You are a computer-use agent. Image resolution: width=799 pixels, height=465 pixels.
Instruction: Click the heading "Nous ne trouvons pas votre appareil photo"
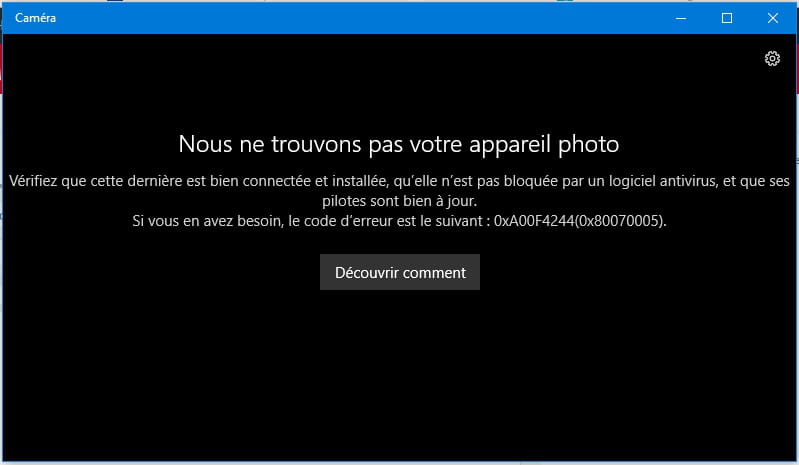tap(399, 144)
